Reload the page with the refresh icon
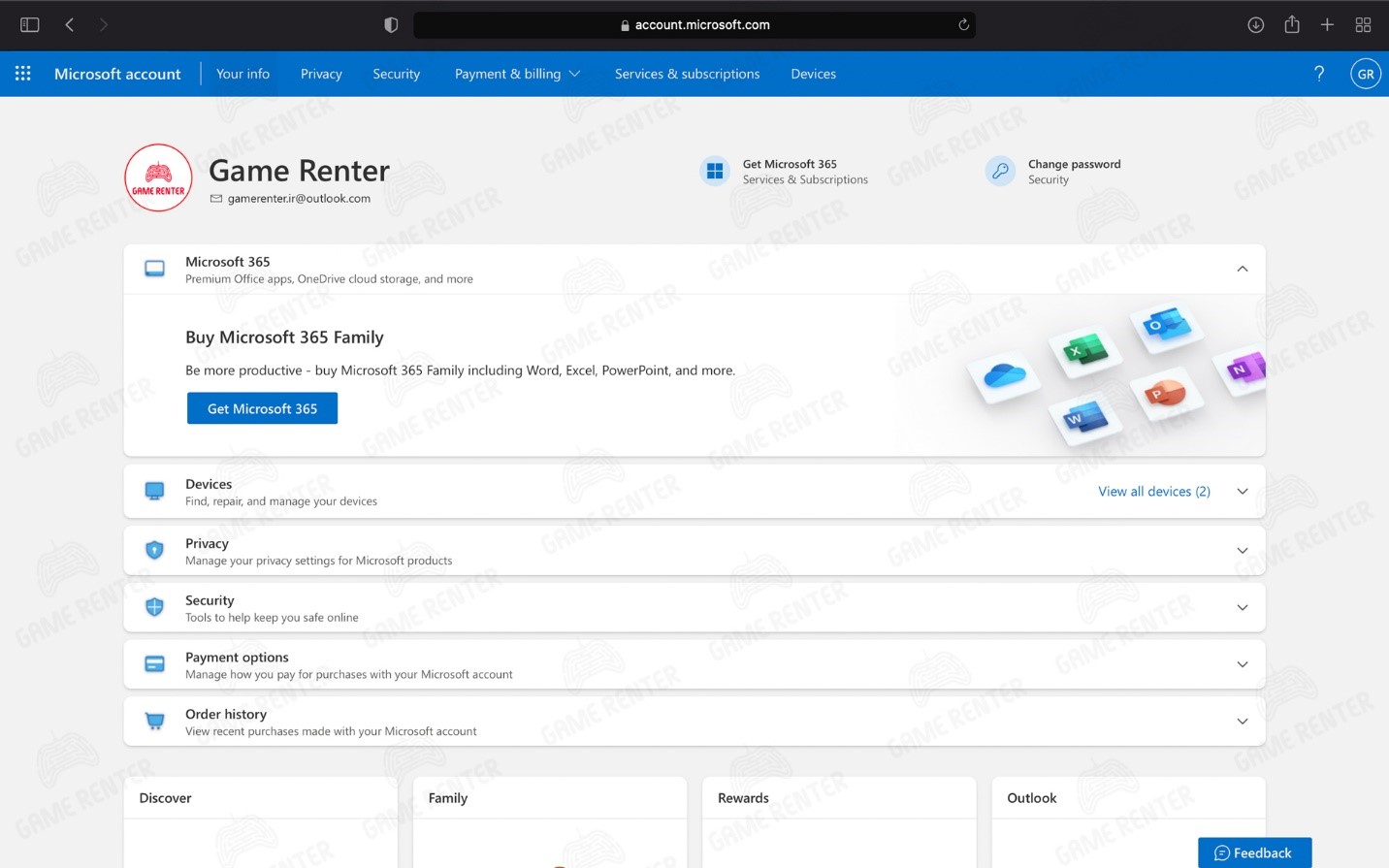Screen dimensions: 1389x868 click(963, 25)
